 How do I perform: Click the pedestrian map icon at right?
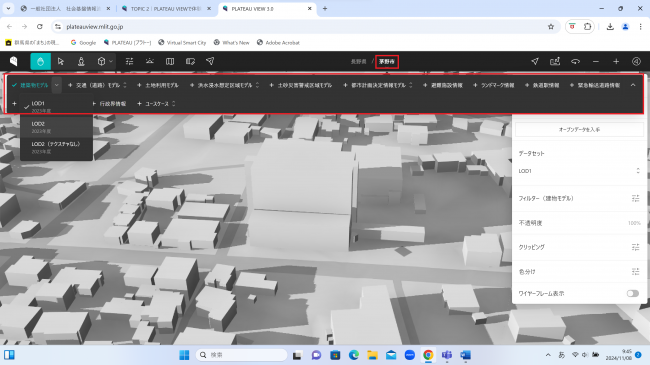pyautogui.click(x=555, y=61)
